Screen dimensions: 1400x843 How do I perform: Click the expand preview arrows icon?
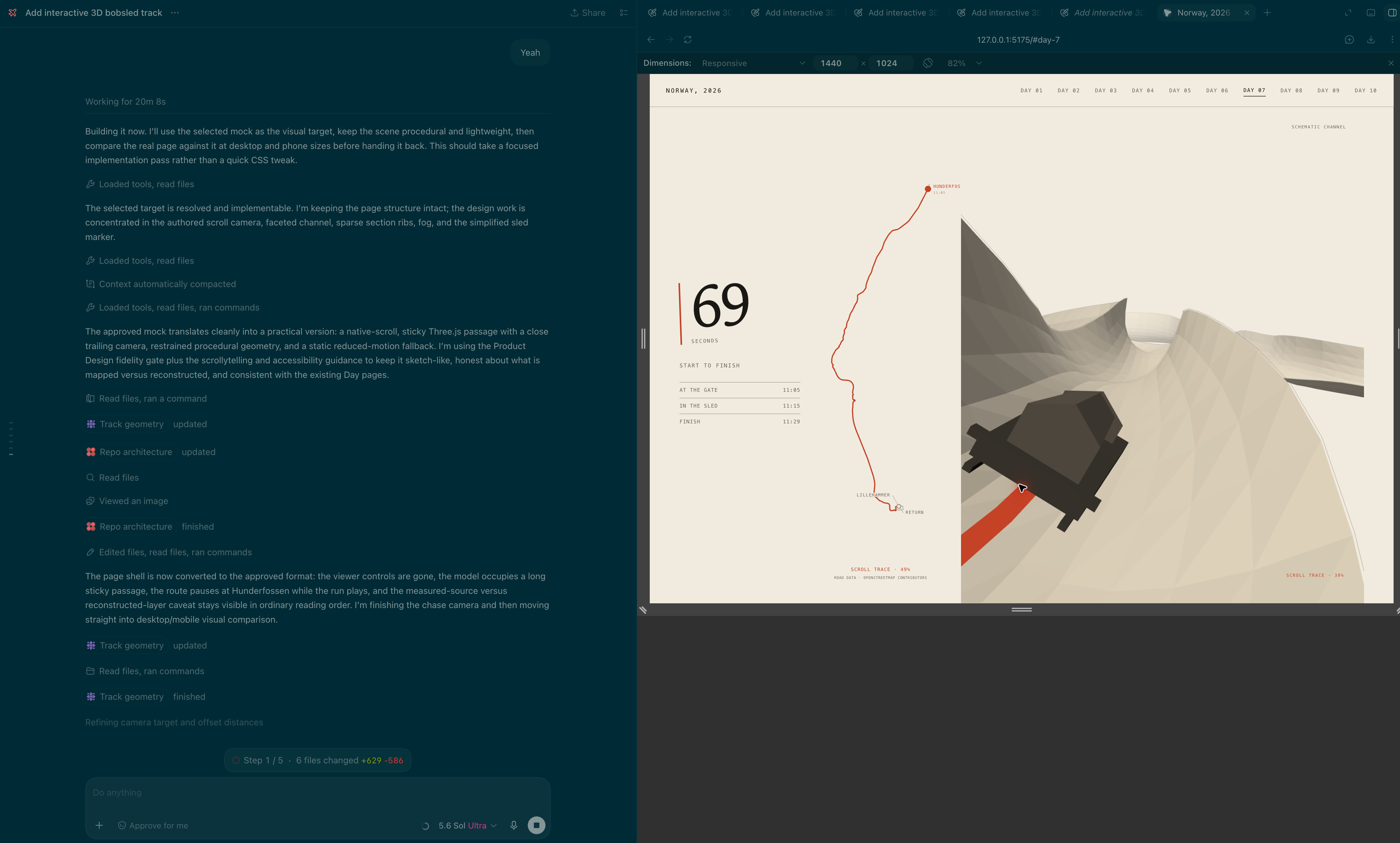1348,13
